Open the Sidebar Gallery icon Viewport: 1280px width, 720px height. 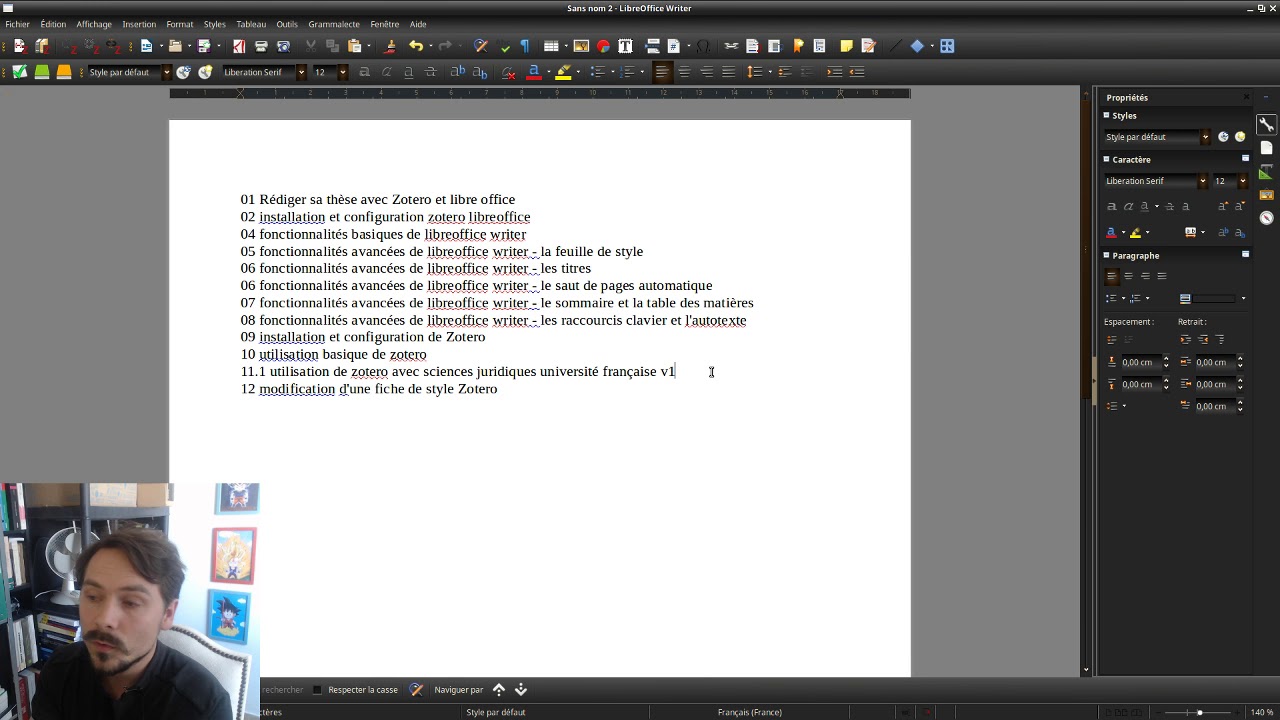coord(1266,195)
